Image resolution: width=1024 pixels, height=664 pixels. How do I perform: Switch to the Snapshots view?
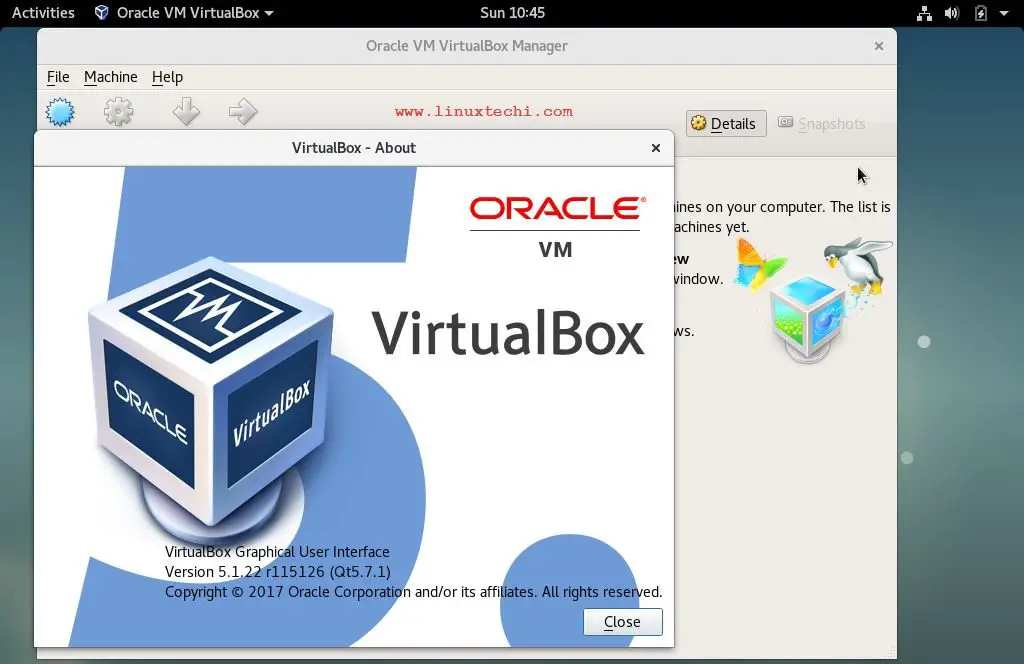(x=822, y=123)
